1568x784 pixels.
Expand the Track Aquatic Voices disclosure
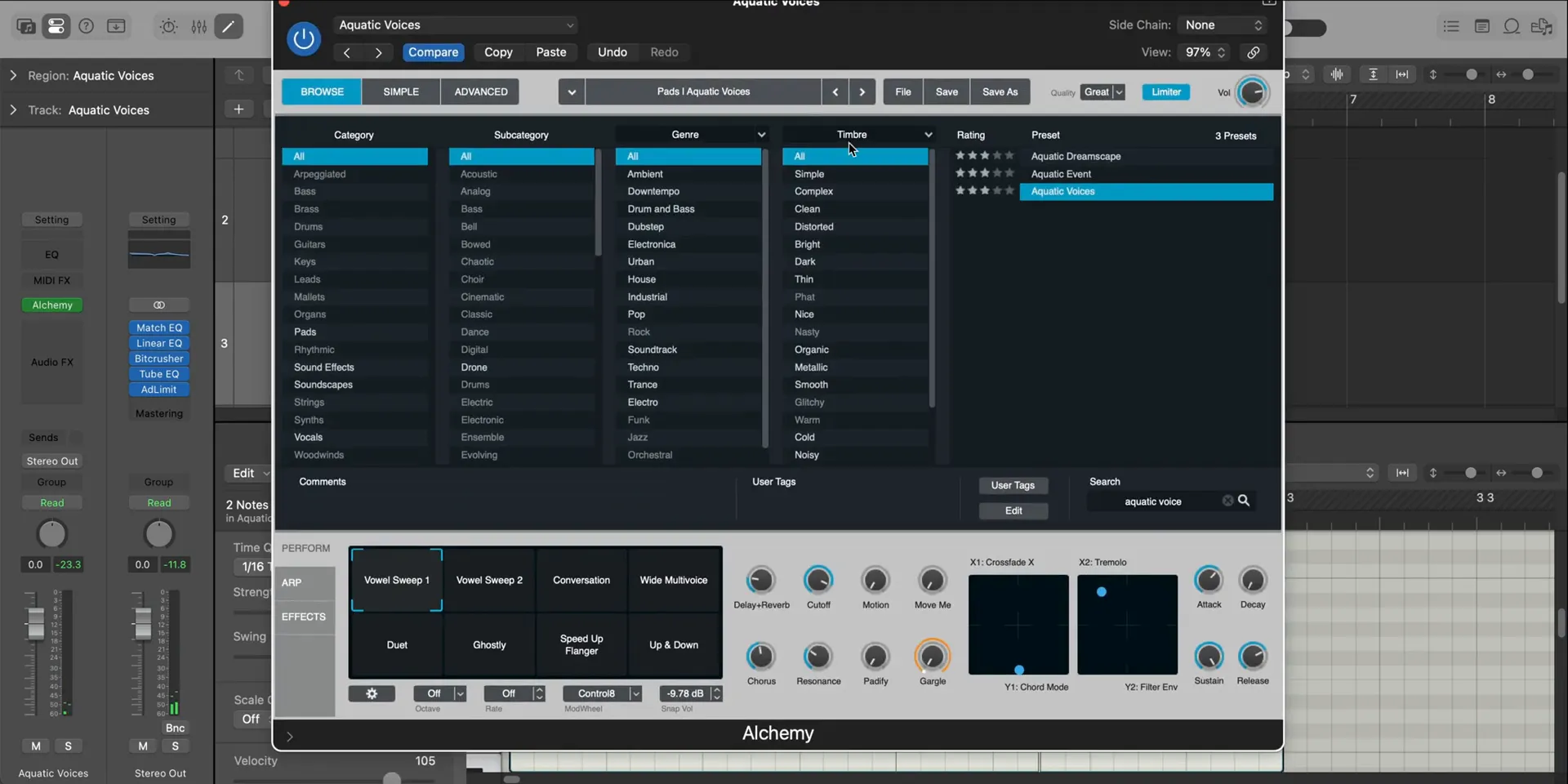[13, 109]
